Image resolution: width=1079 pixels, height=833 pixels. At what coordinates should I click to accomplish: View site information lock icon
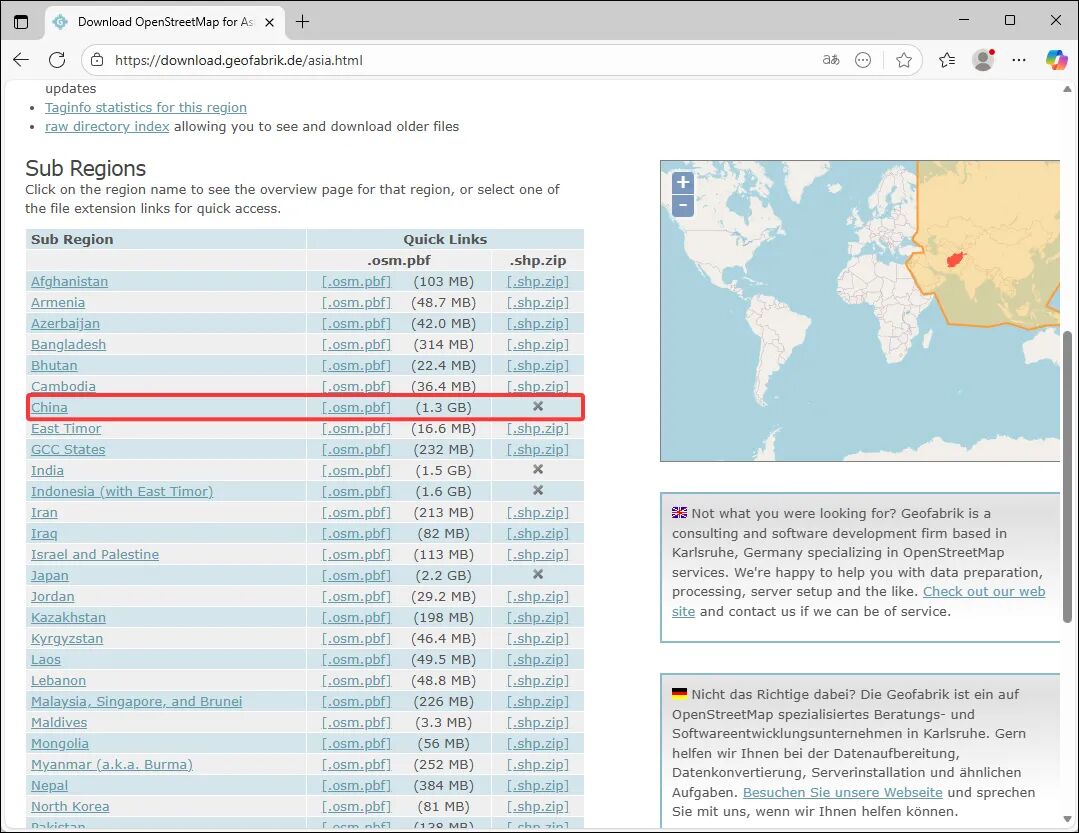click(98, 60)
